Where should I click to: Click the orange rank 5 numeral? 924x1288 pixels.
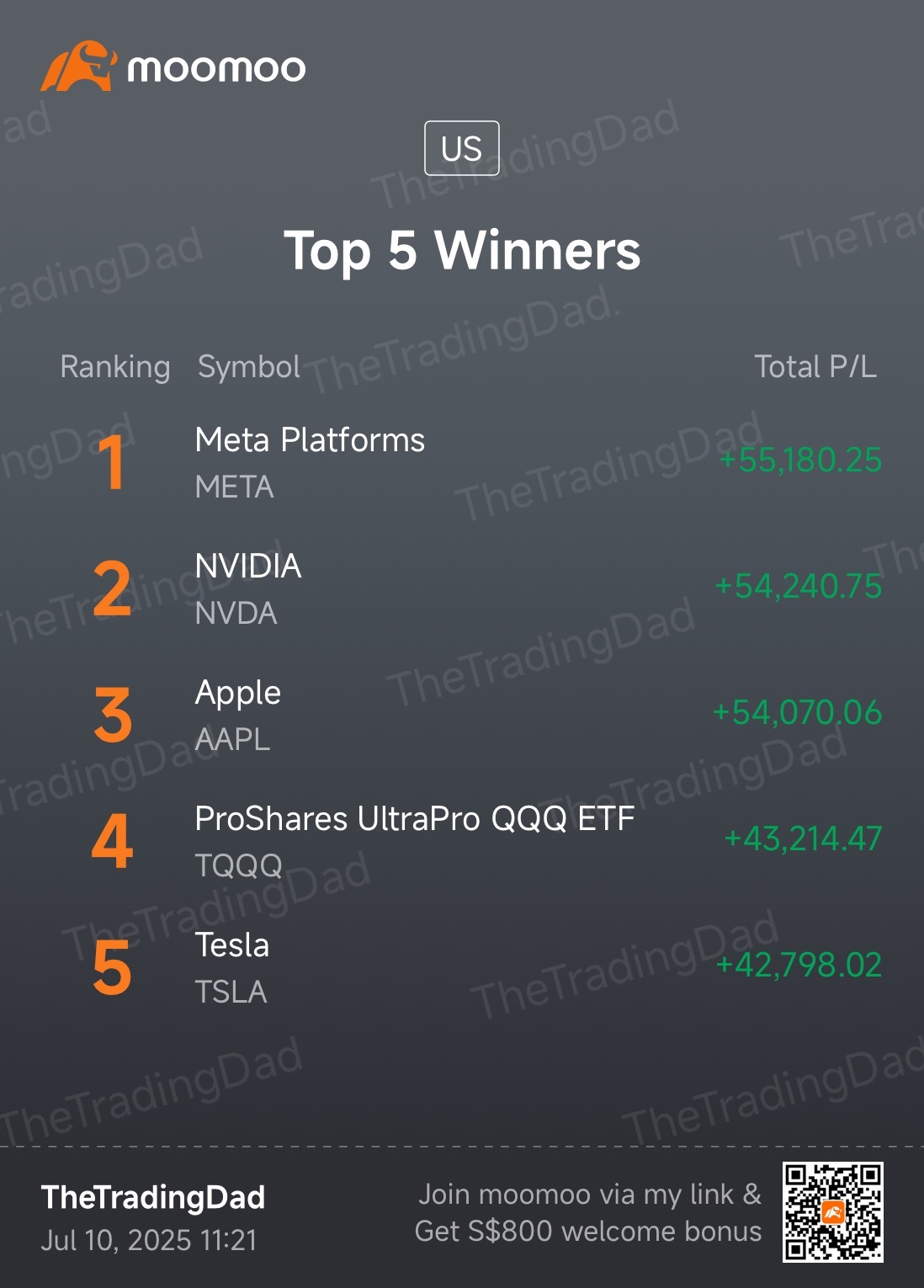[112, 968]
